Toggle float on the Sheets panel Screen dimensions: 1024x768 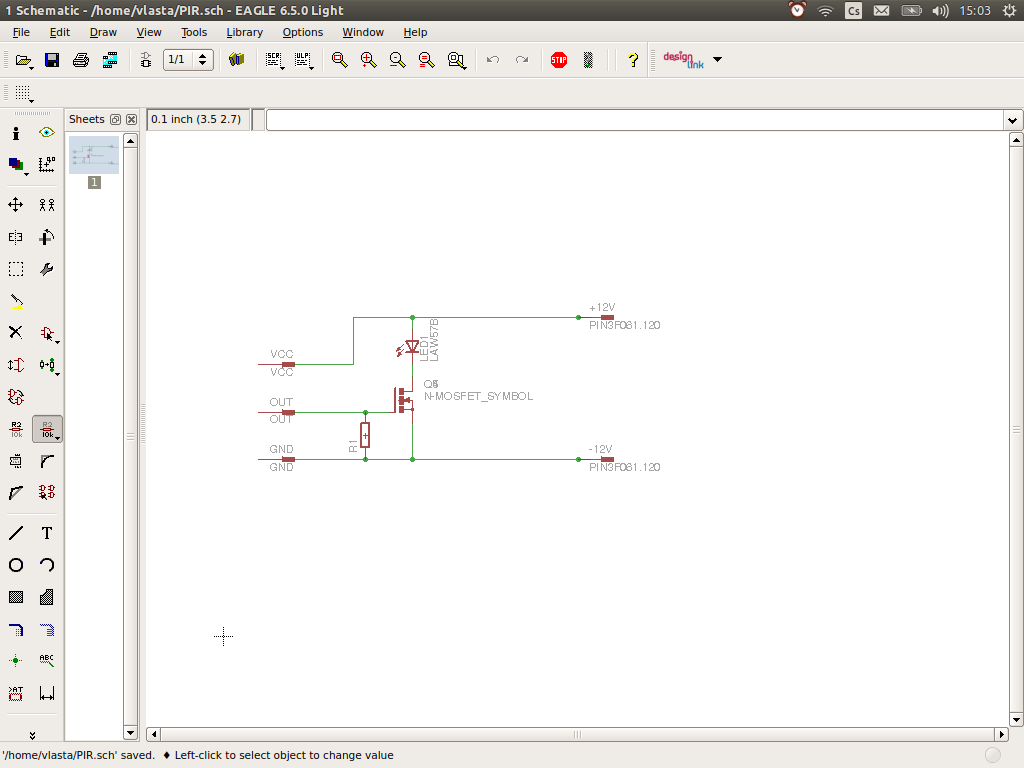[115, 119]
